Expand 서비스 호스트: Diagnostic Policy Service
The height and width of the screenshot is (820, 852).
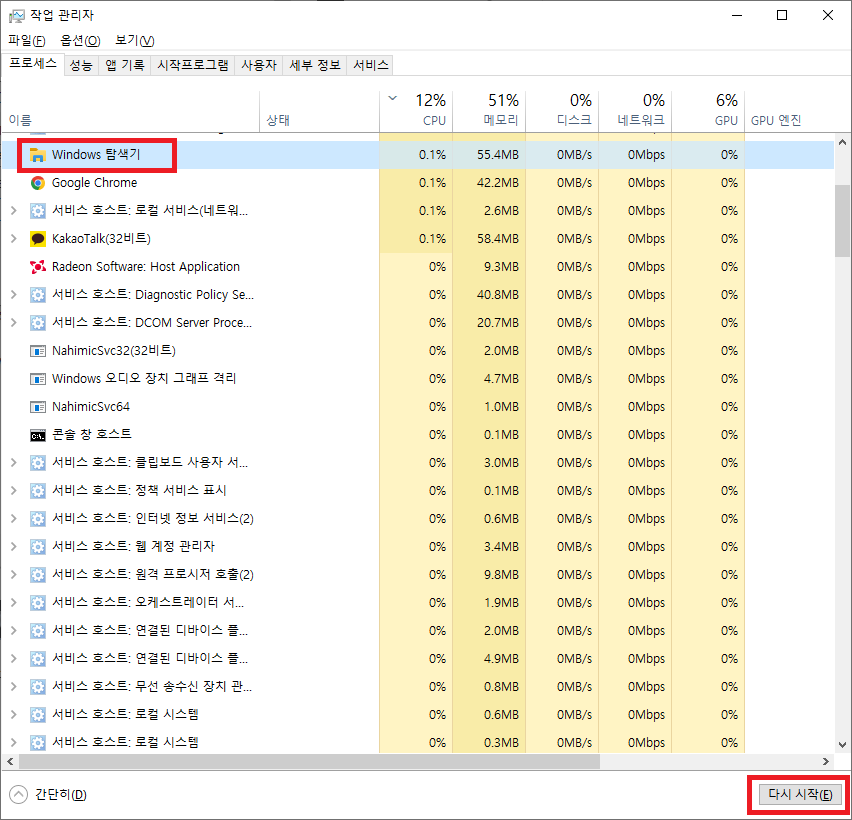(x=14, y=295)
